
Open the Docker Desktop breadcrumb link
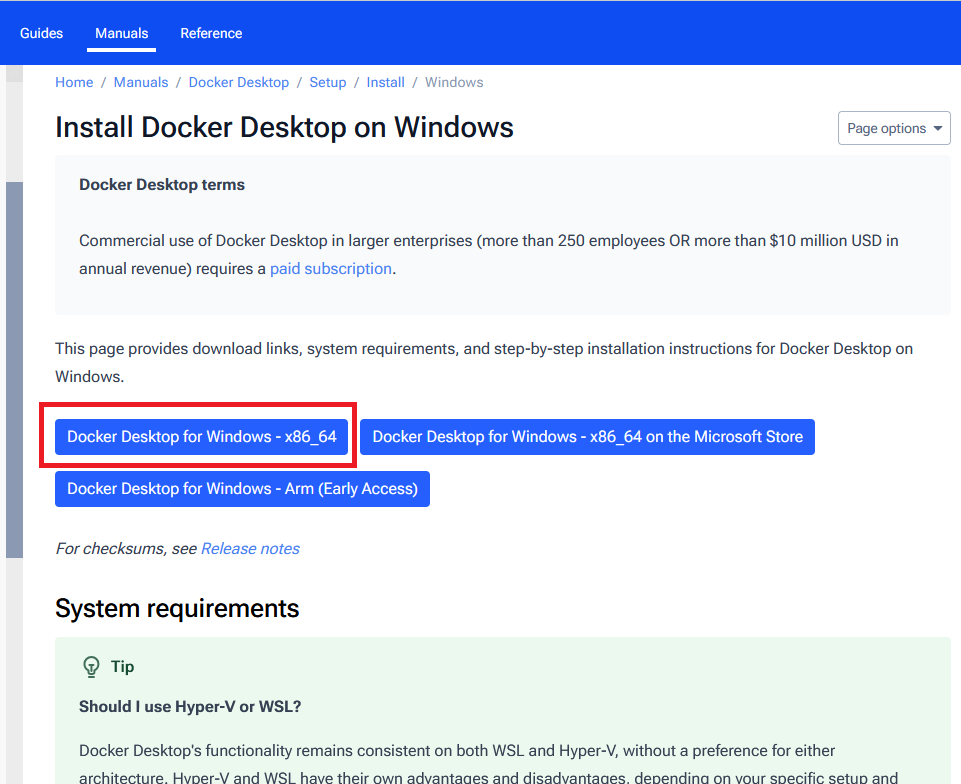point(238,82)
